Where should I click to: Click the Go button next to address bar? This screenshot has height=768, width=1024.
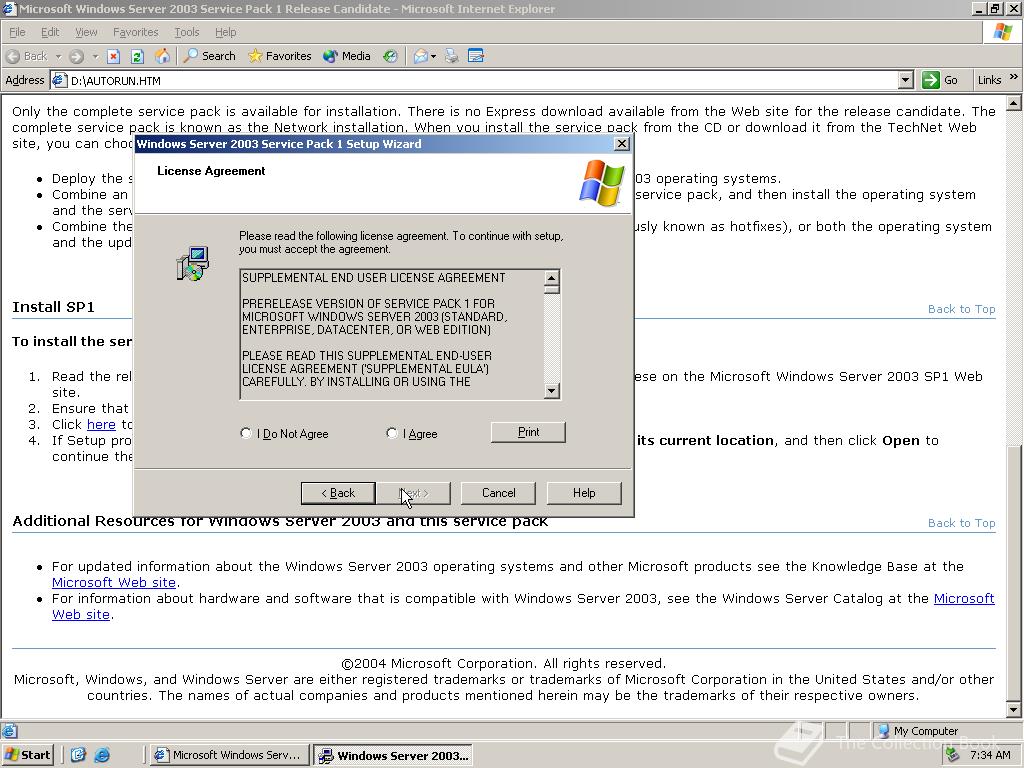[940, 80]
